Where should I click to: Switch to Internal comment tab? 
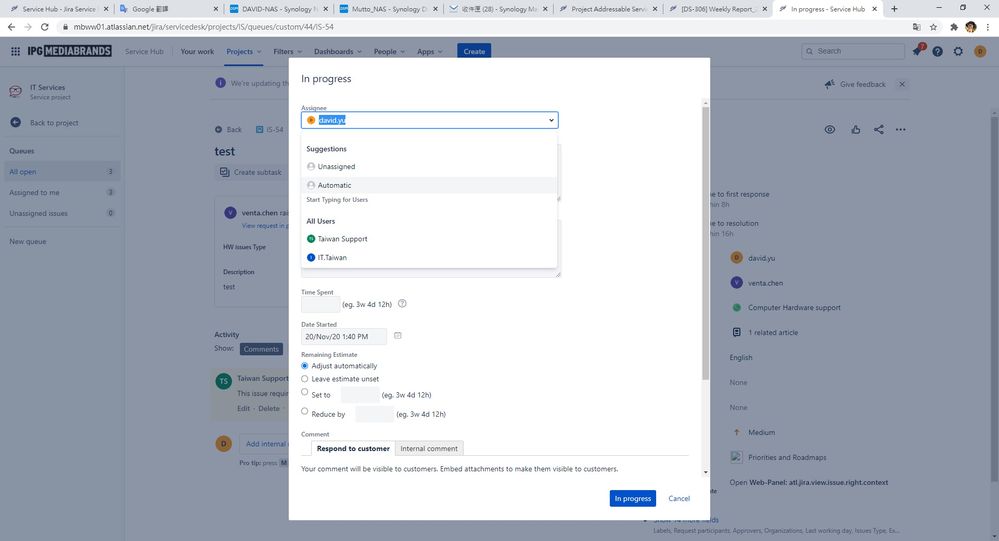(429, 449)
